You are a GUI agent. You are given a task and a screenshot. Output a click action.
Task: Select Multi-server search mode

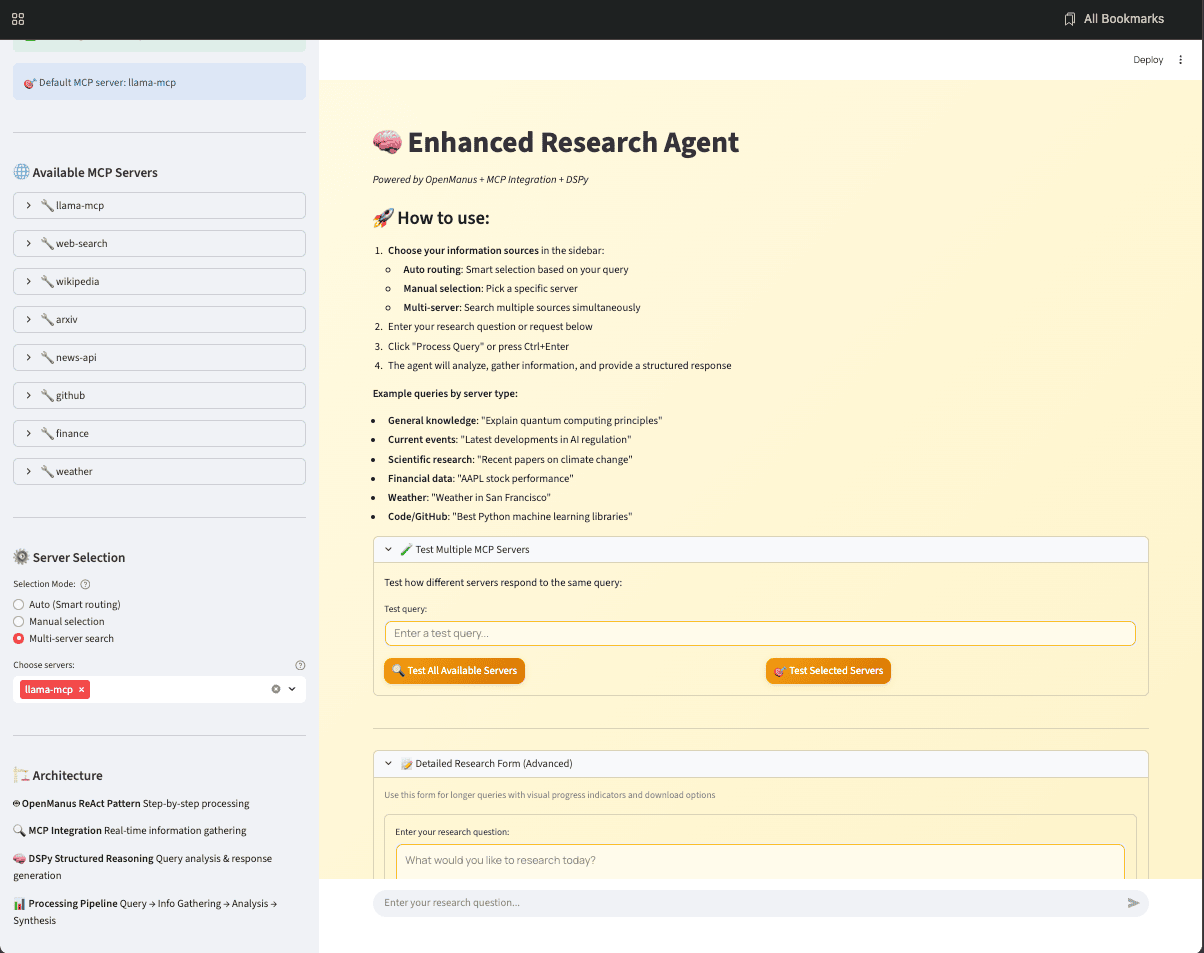pos(19,639)
